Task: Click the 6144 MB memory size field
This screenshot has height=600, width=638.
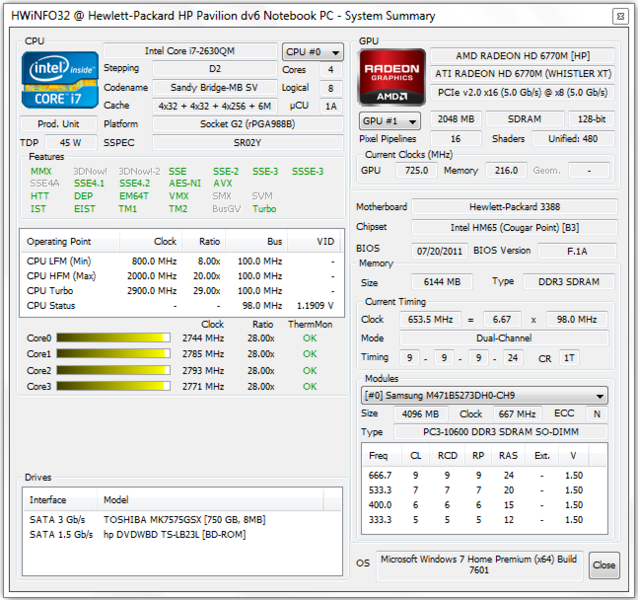Action: [x=442, y=281]
